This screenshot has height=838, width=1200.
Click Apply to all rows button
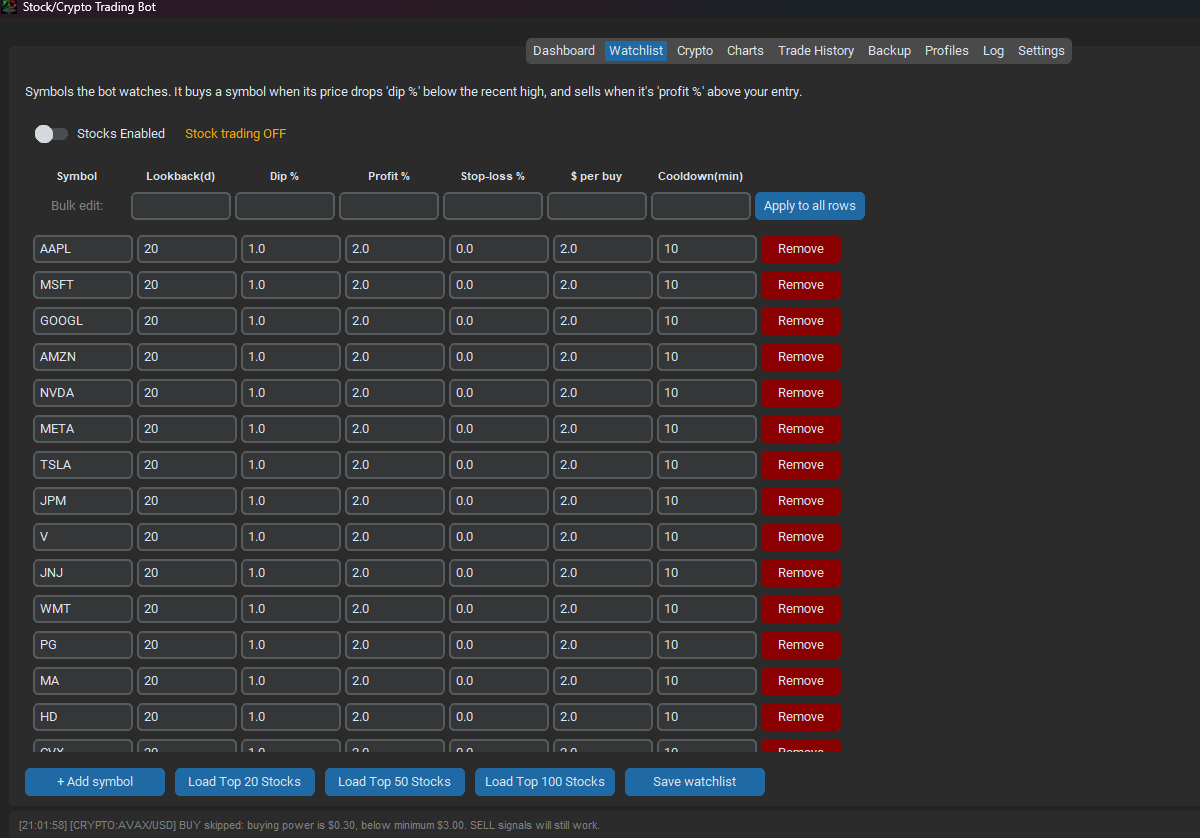point(810,206)
